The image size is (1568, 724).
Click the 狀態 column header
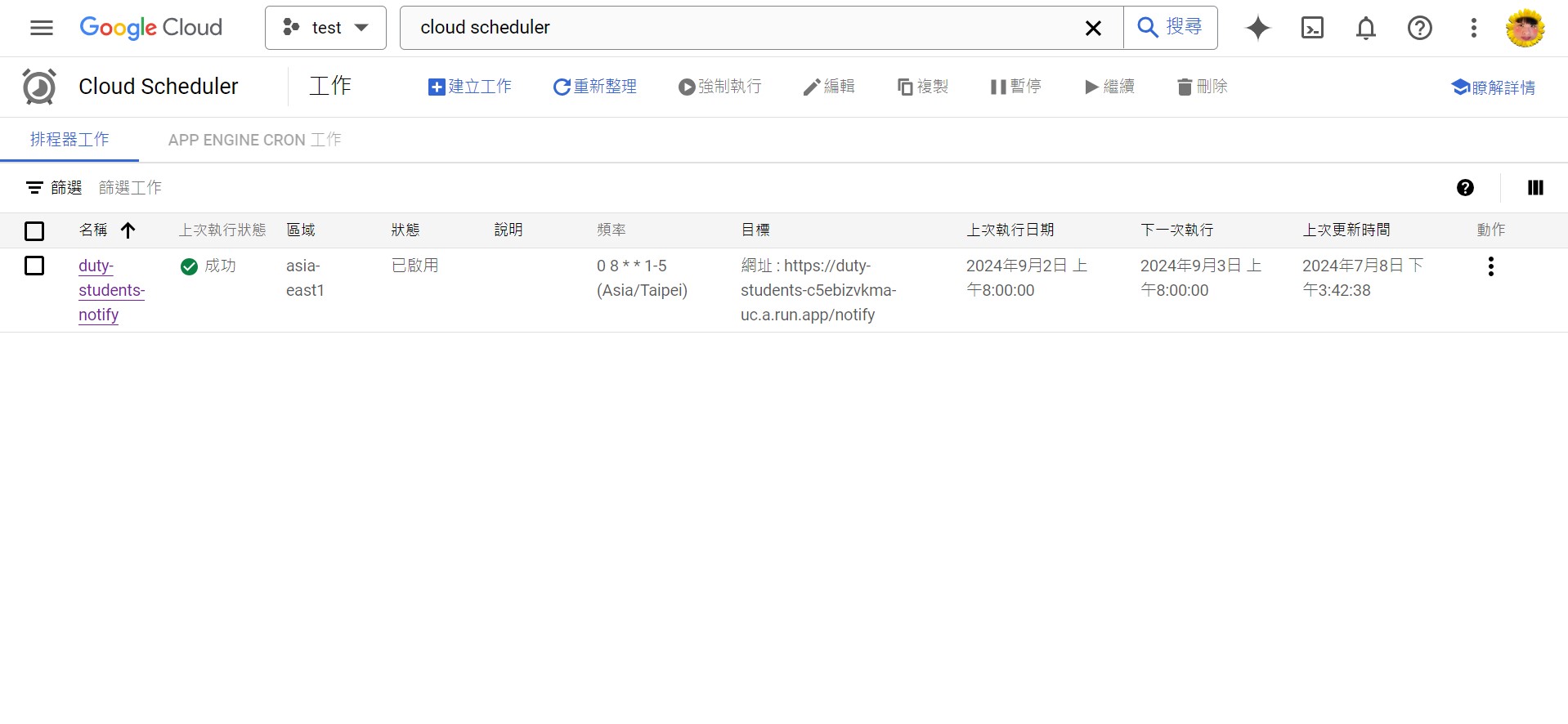[405, 230]
